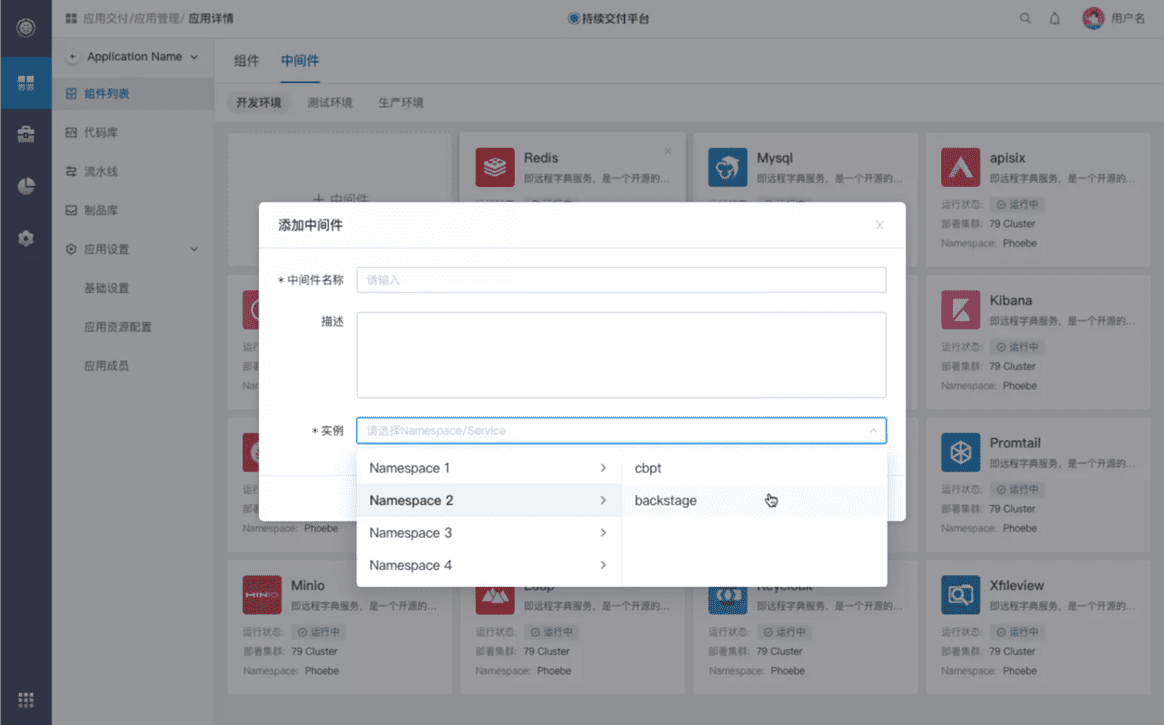Switch to the 组件 tab

click(x=246, y=61)
